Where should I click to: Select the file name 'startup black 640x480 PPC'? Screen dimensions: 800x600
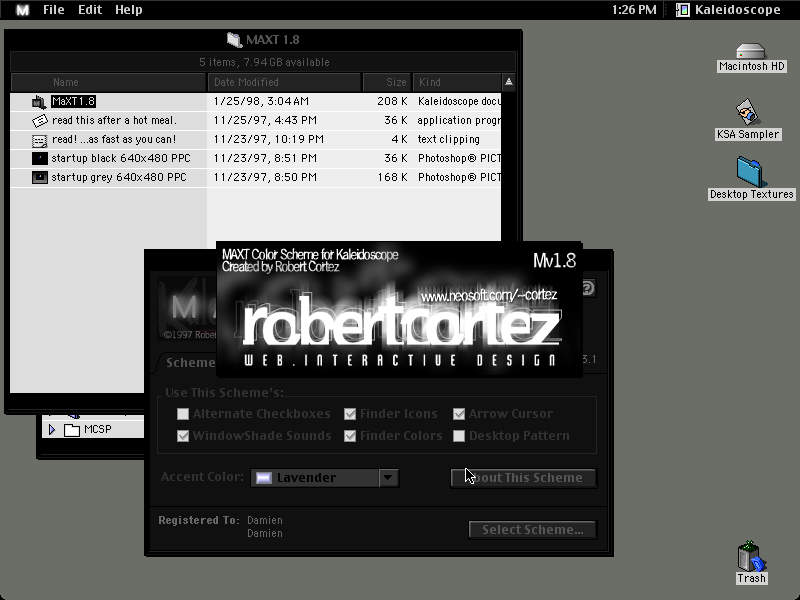pyautogui.click(x=121, y=159)
